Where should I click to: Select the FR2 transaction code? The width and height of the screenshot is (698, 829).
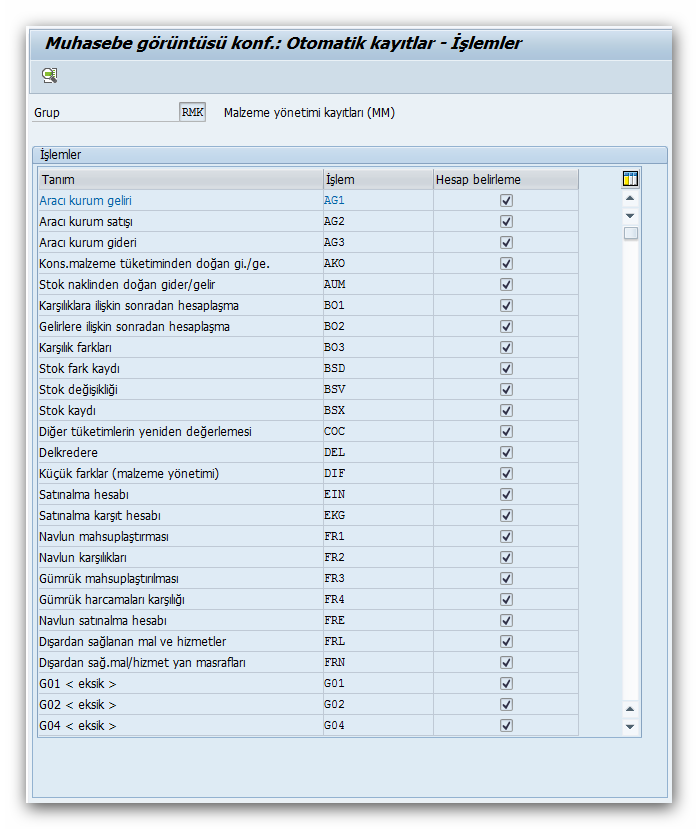coord(378,557)
